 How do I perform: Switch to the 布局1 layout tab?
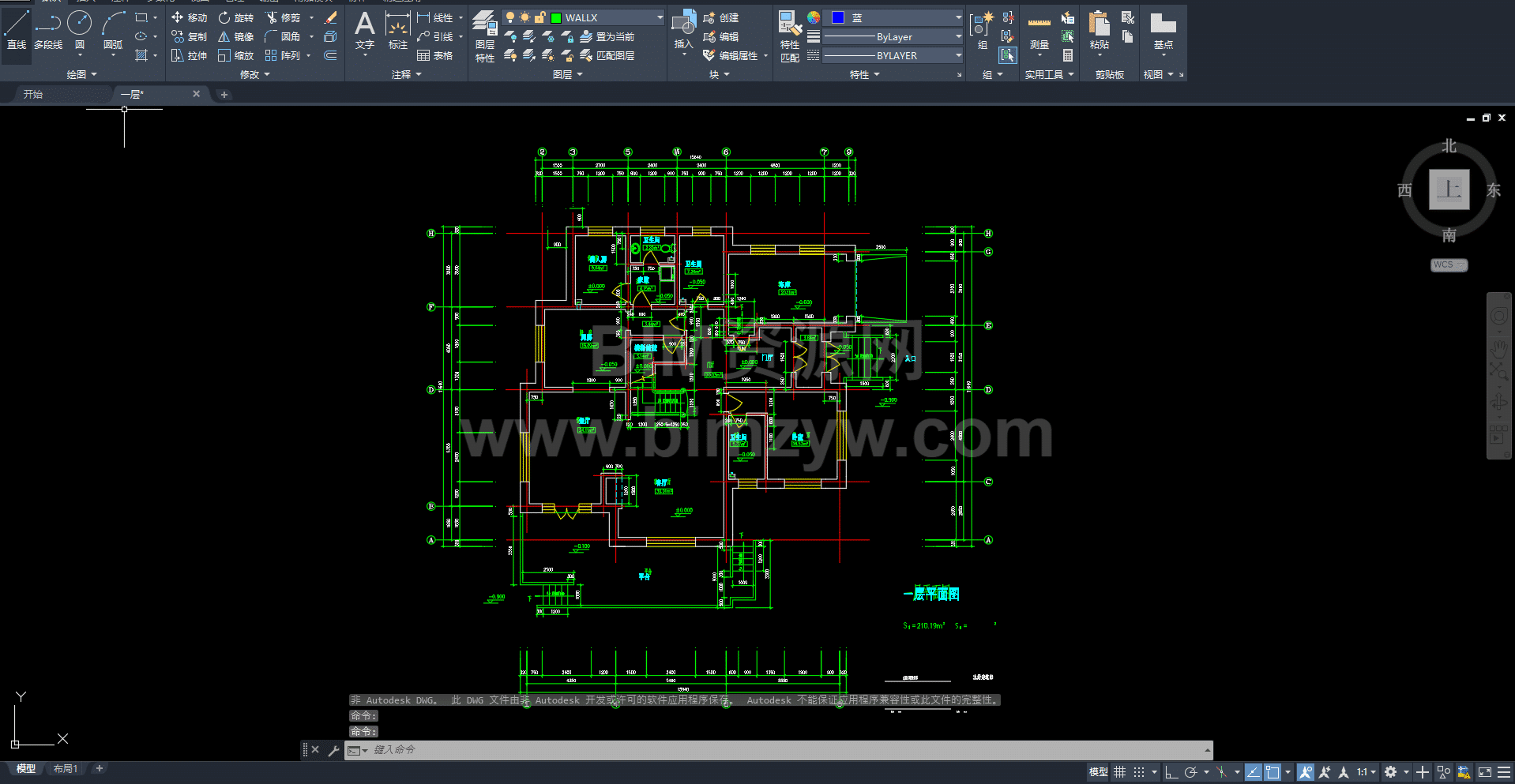click(66, 768)
